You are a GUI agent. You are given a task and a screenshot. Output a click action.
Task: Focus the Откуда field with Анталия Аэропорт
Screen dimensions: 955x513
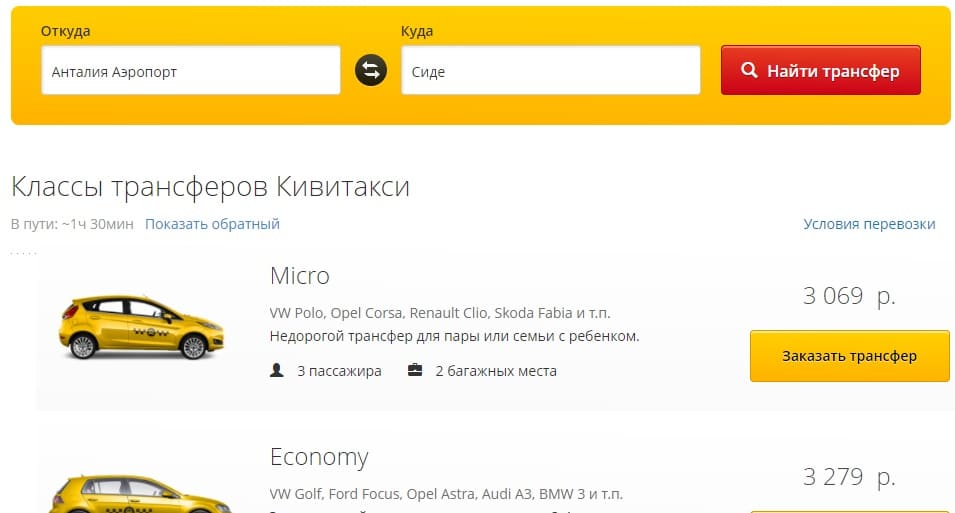pyautogui.click(x=191, y=70)
